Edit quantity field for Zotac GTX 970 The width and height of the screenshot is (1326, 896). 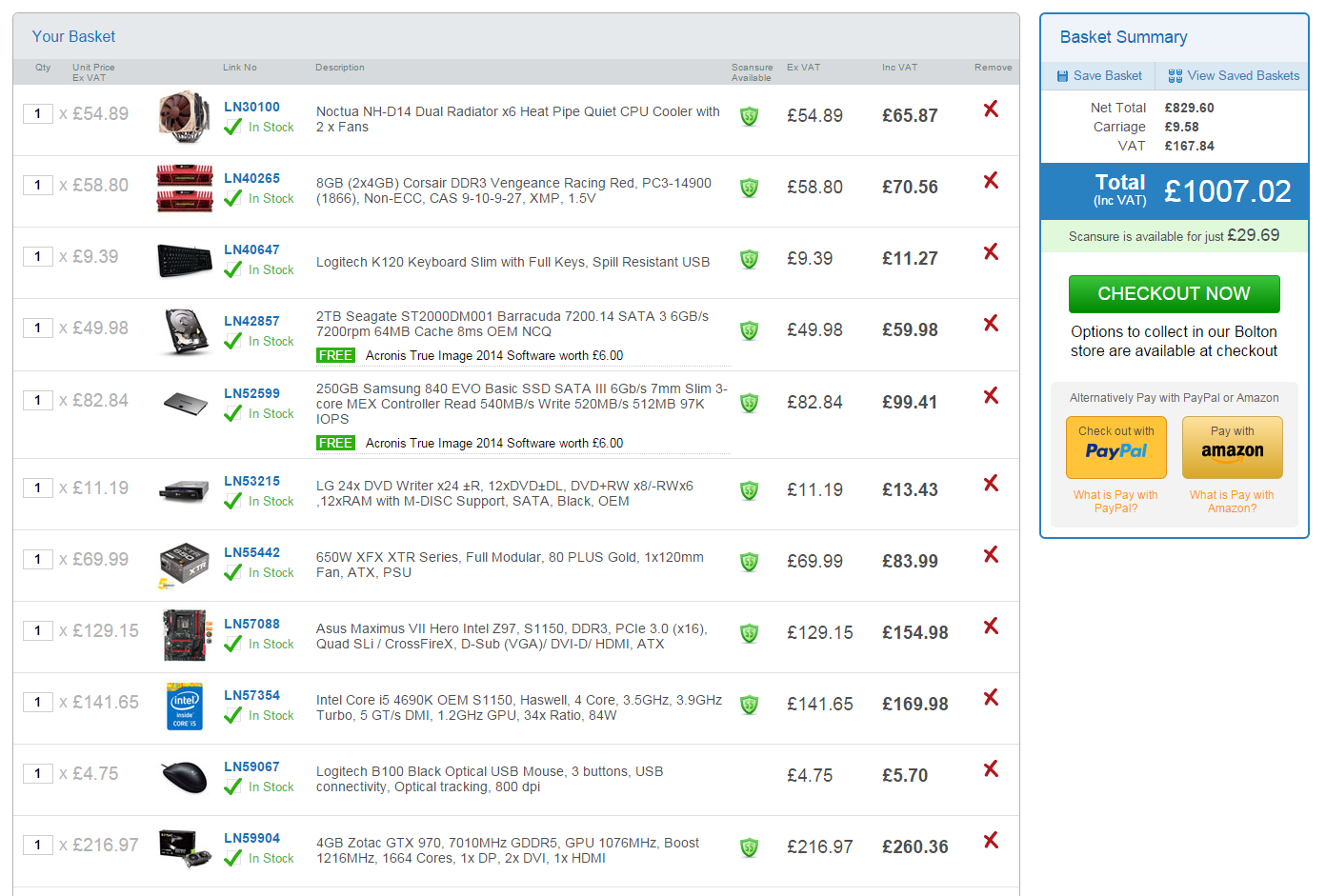click(x=38, y=846)
